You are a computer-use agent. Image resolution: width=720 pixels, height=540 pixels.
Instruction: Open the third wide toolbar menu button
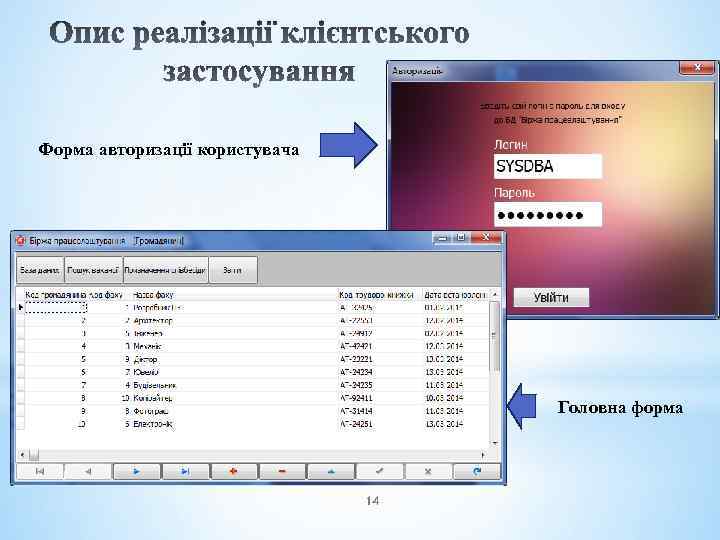coord(165,270)
